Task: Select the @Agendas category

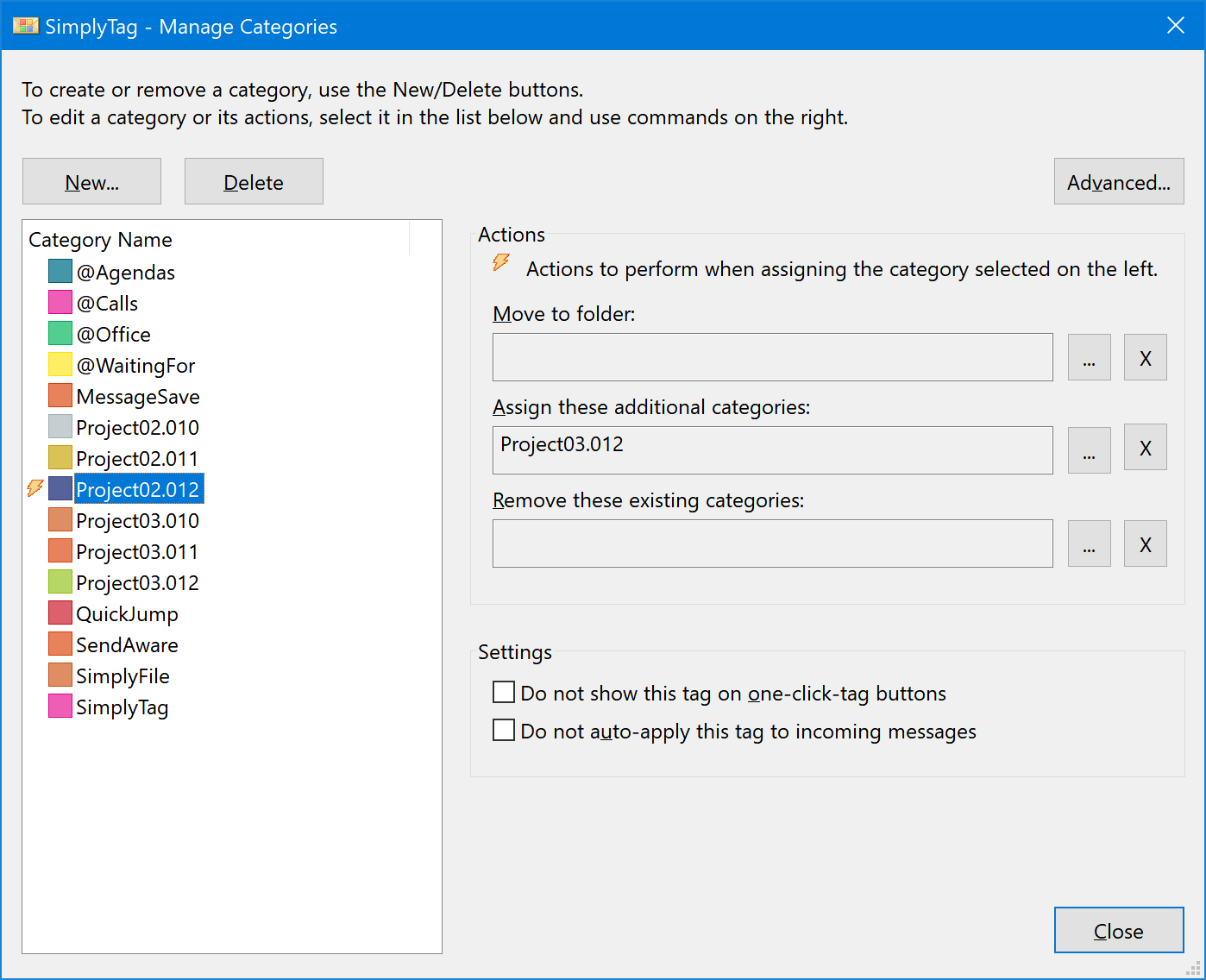Action: [125, 273]
